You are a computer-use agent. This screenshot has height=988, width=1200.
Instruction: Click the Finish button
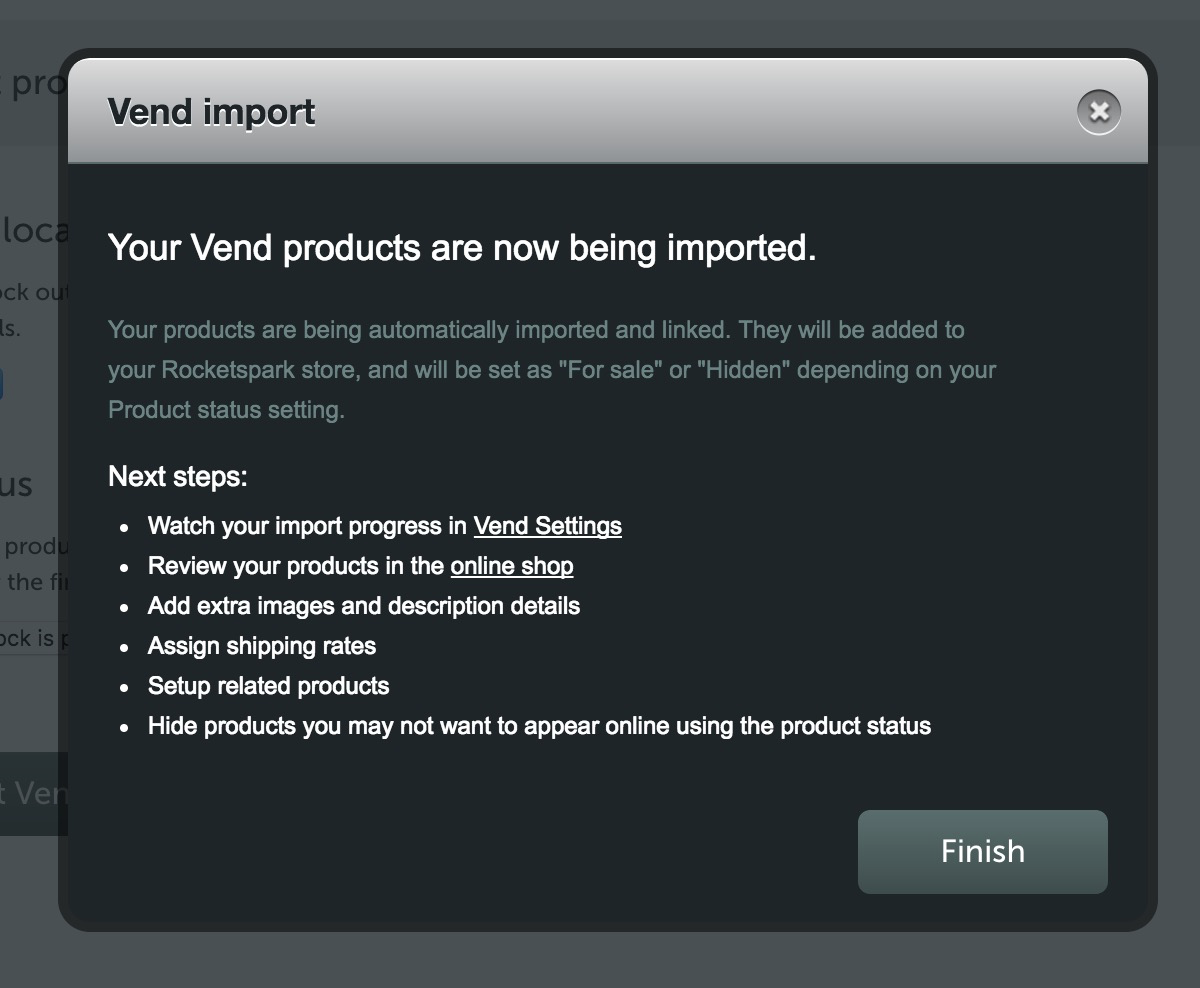pos(982,851)
